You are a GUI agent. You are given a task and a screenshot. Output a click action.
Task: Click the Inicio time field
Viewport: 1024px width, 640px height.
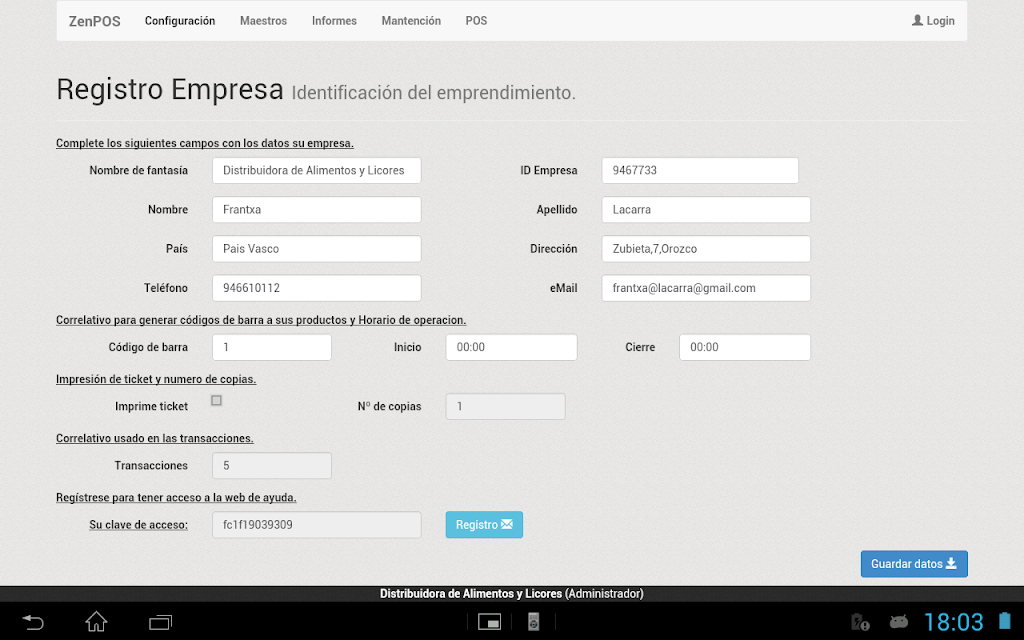(511, 347)
